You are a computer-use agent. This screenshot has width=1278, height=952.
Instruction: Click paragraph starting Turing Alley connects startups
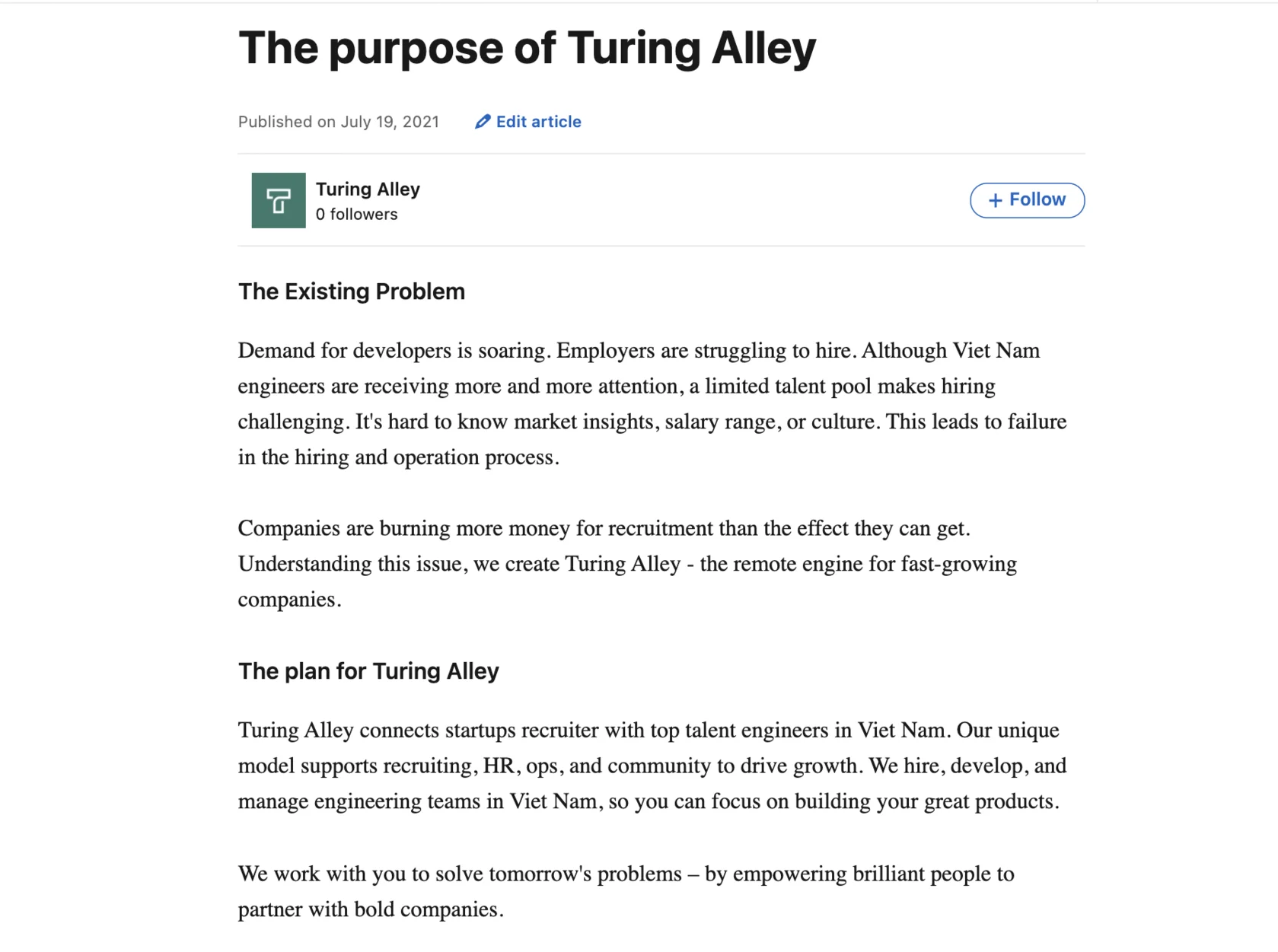point(652,766)
